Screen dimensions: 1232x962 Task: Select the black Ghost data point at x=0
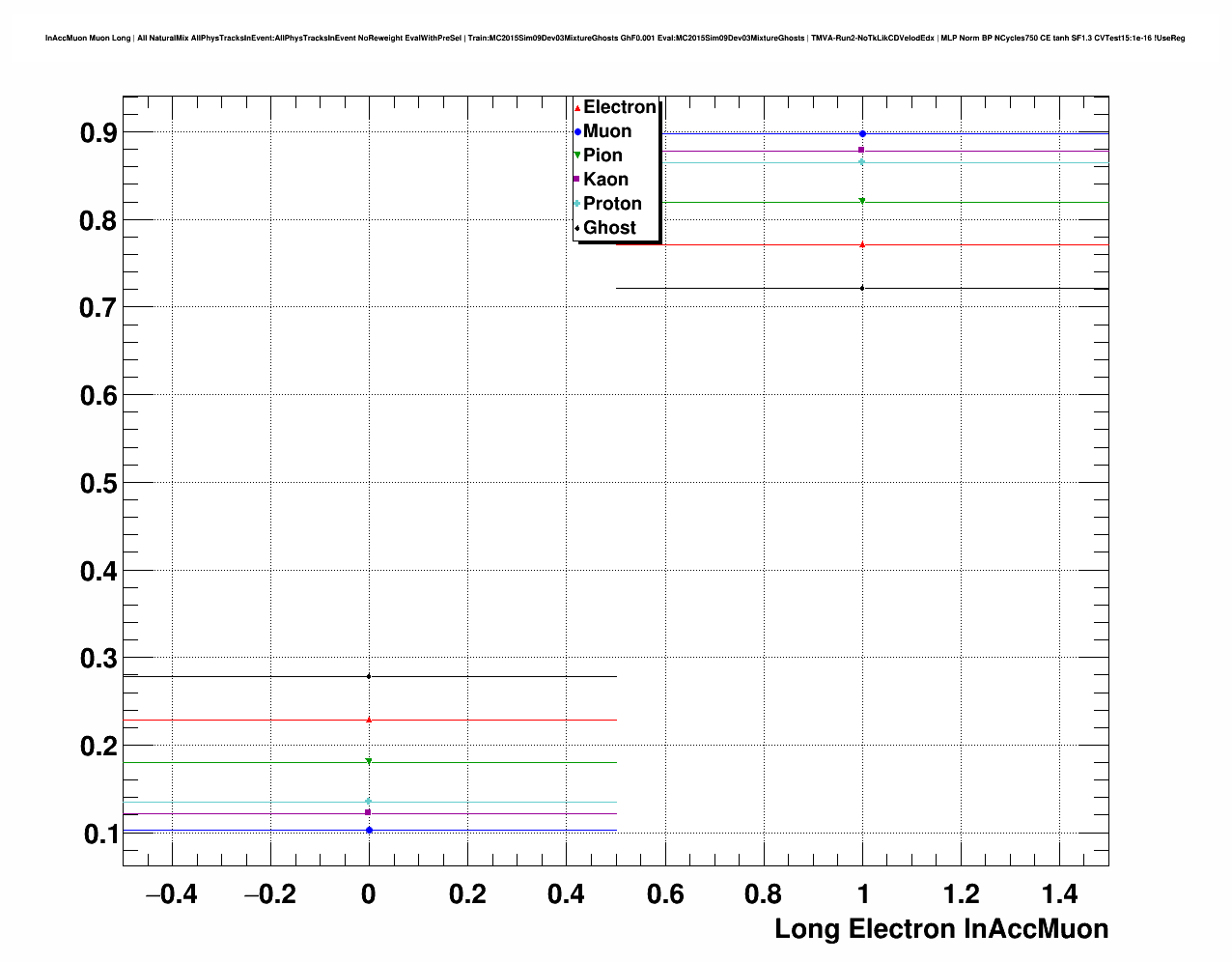tap(369, 676)
